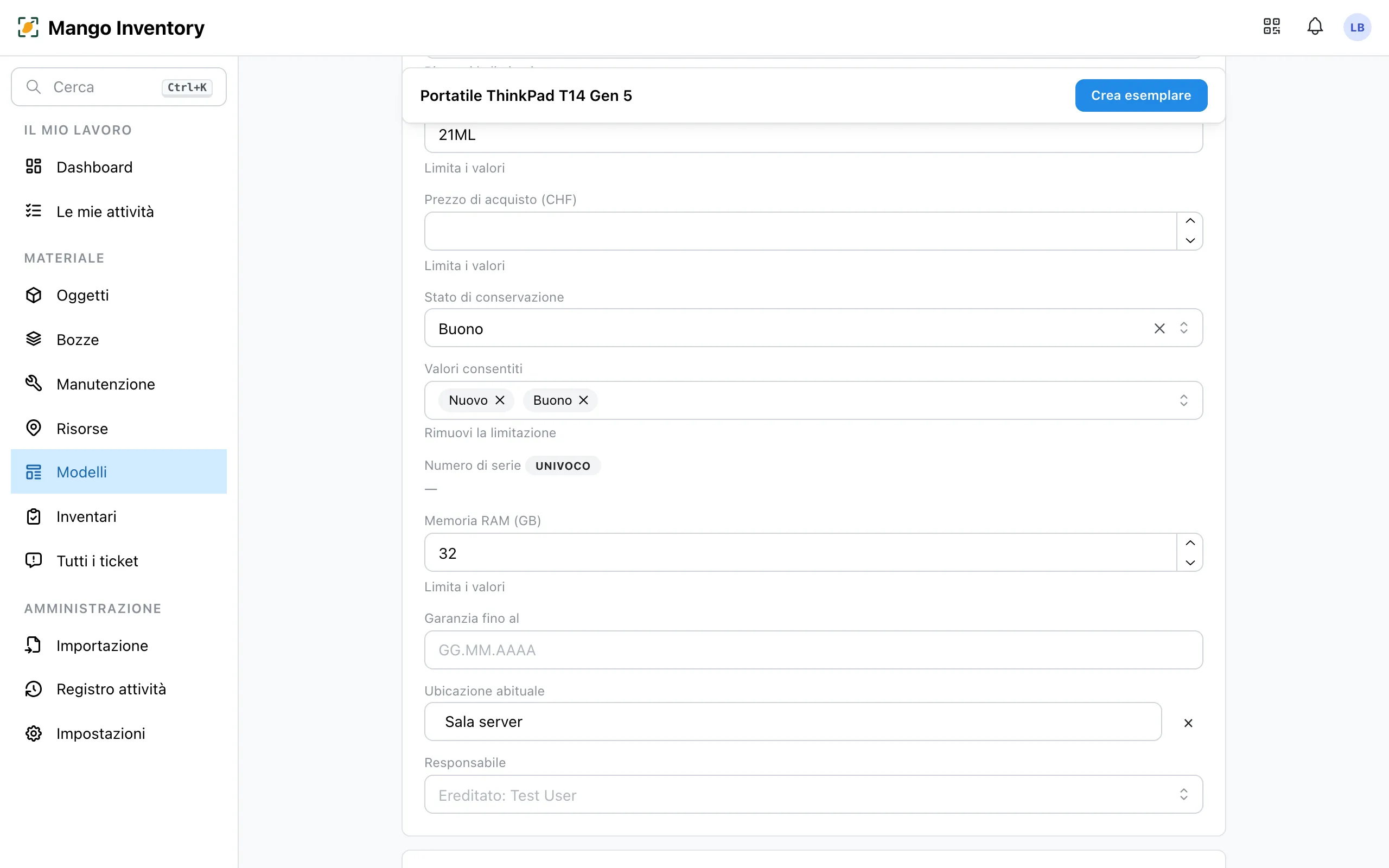This screenshot has height=868, width=1389.
Task: Open the QR code scanner icon
Action: [1272, 27]
